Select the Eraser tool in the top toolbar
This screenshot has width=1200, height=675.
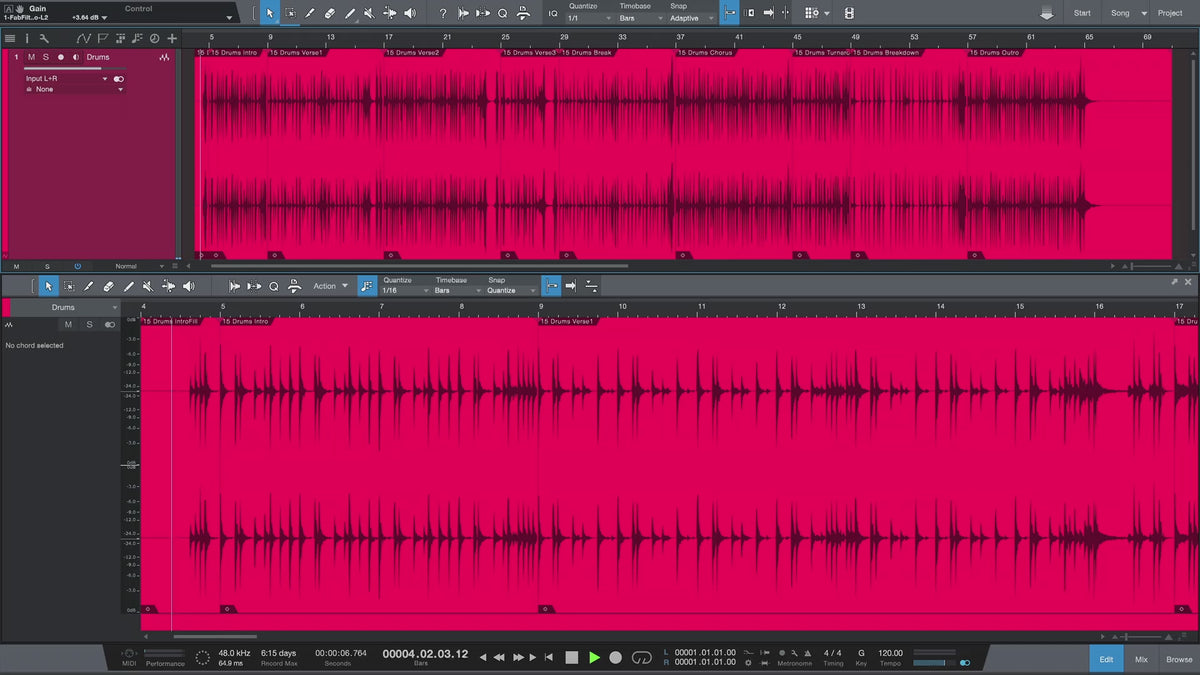click(330, 13)
